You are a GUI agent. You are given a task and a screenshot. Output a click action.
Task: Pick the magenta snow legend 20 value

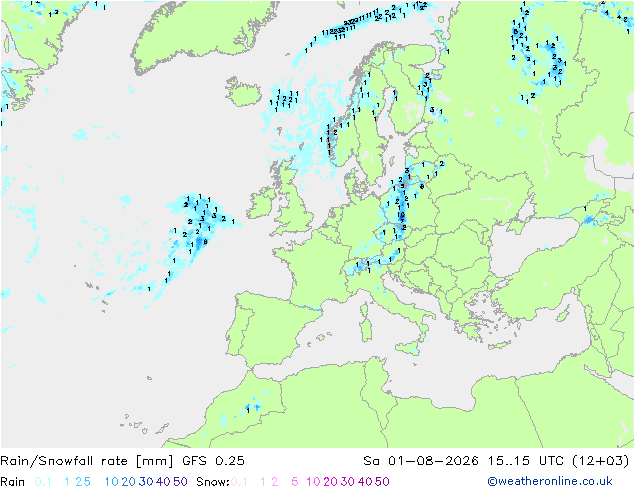coord(330,482)
